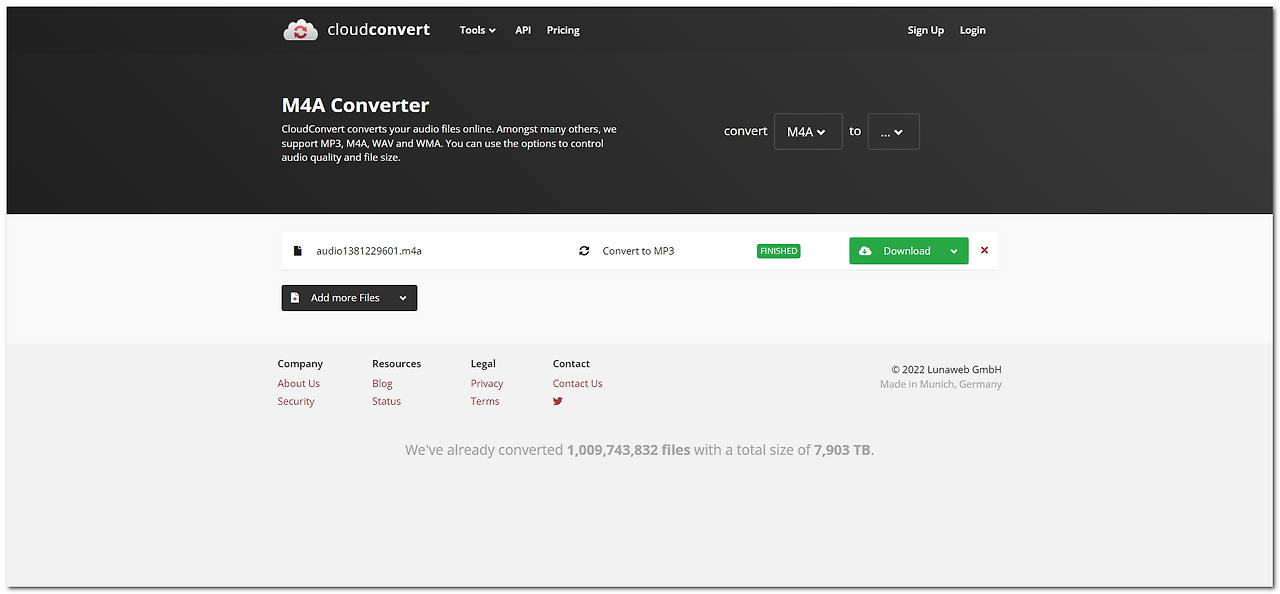Viewport: 1280px width, 594px height.
Task: Visit the Privacy page
Action: 486,383
